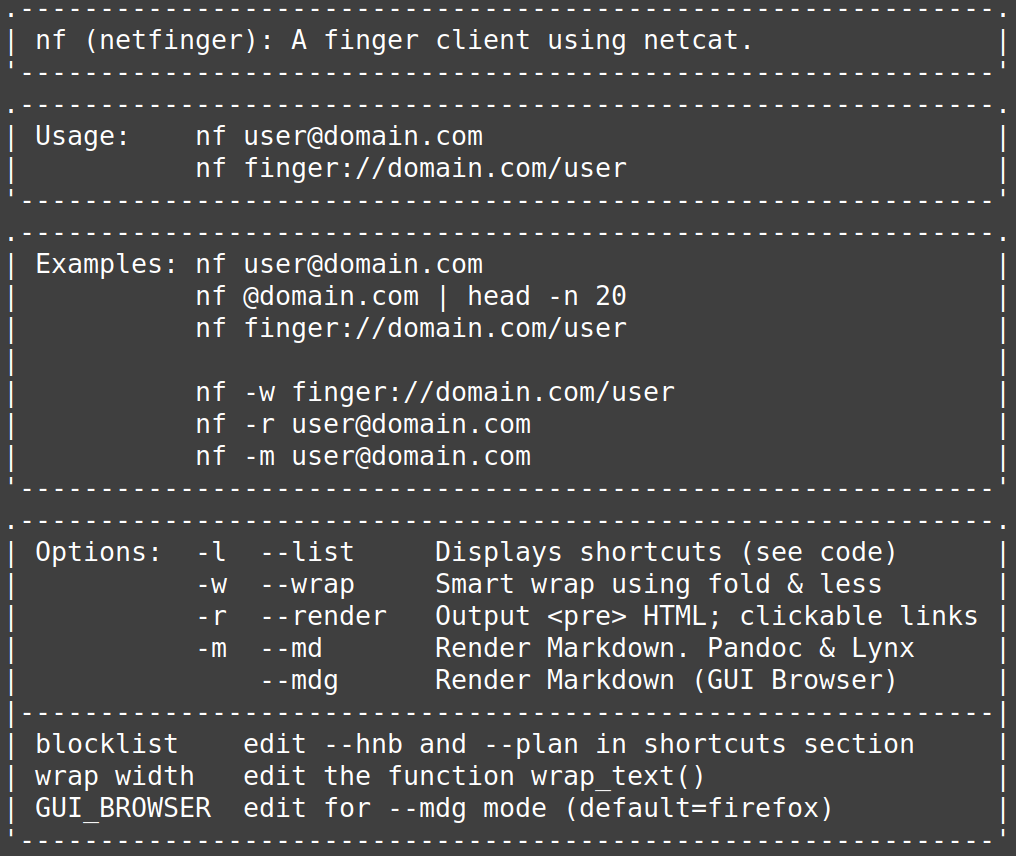This screenshot has height=856, width=1016.
Task: Click the finger:// URL in the Usage section
Action: pos(435,168)
